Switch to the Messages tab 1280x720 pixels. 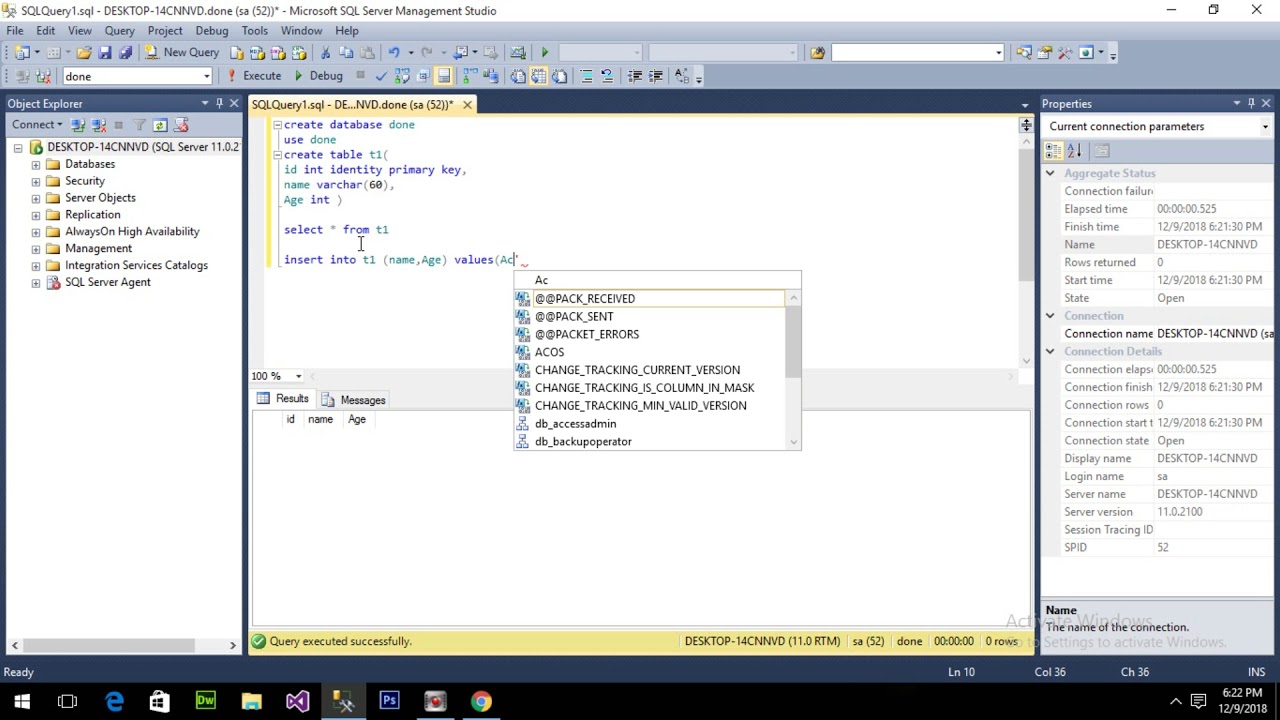pyautogui.click(x=354, y=400)
